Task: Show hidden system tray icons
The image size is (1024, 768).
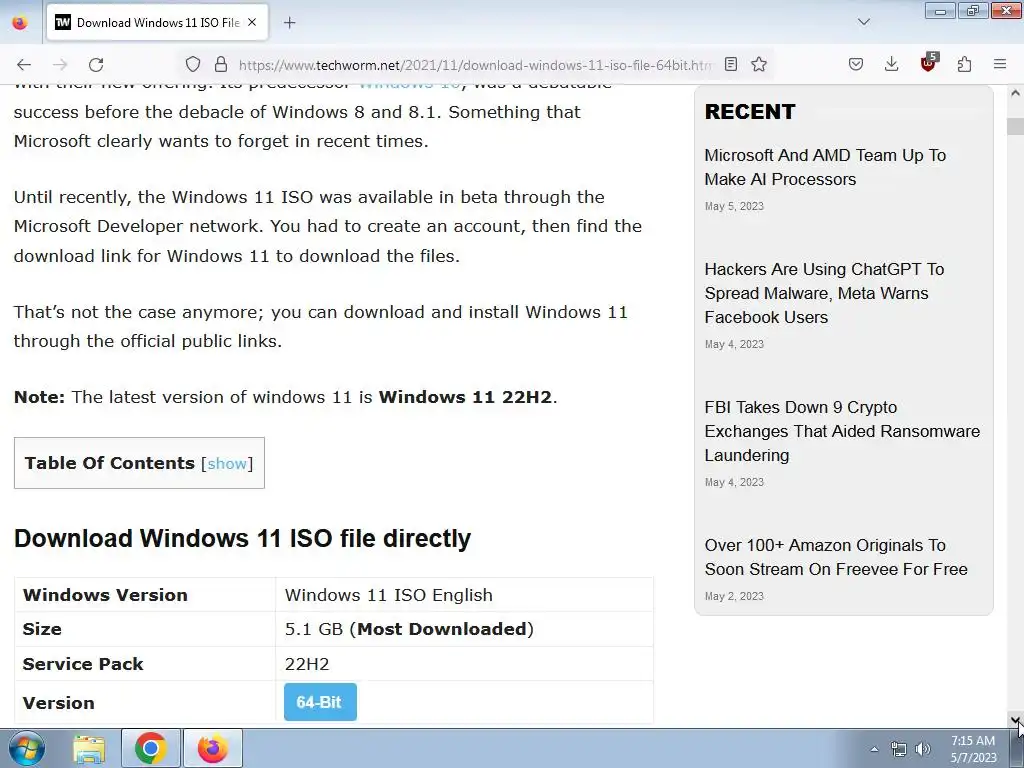Action: click(x=874, y=749)
